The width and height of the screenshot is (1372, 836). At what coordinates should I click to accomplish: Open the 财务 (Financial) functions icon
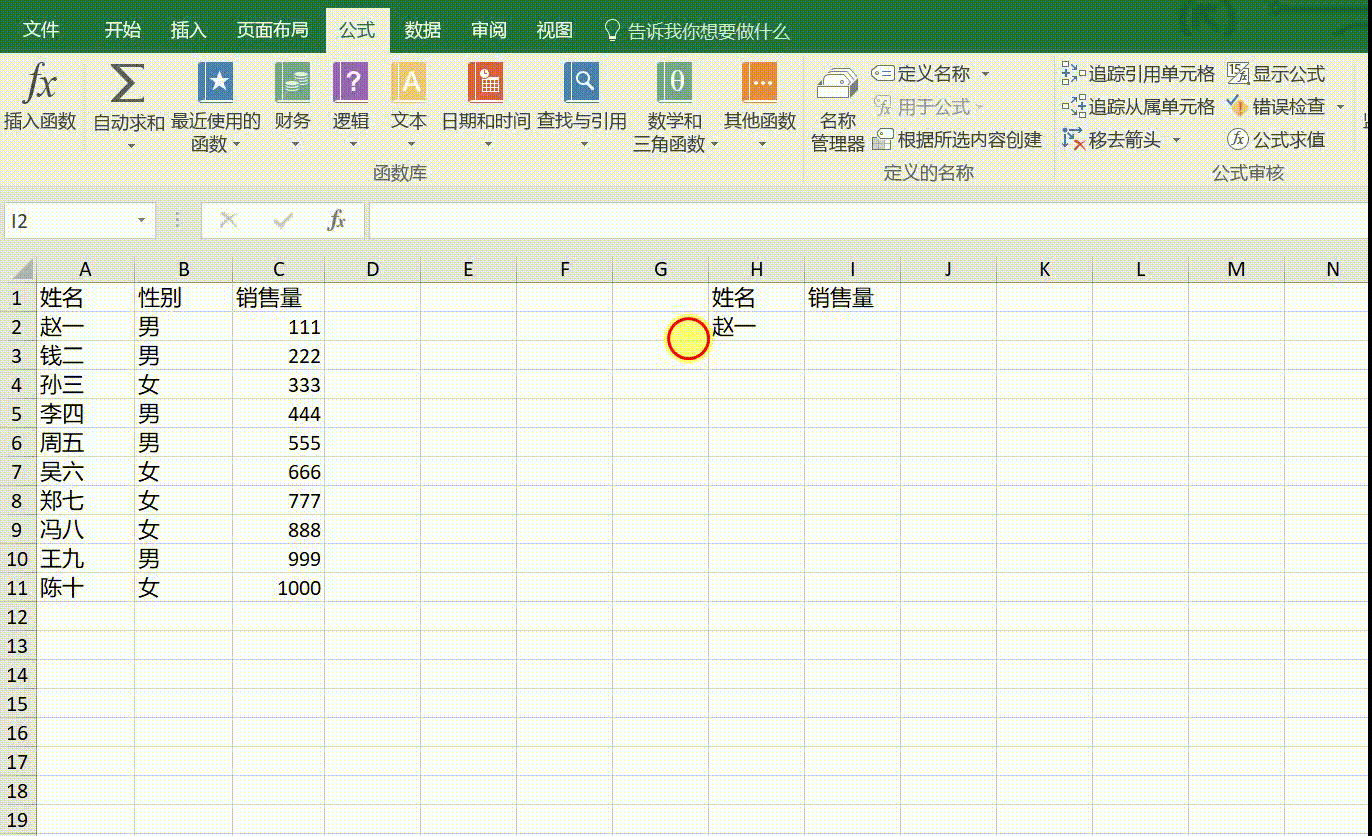[x=293, y=82]
